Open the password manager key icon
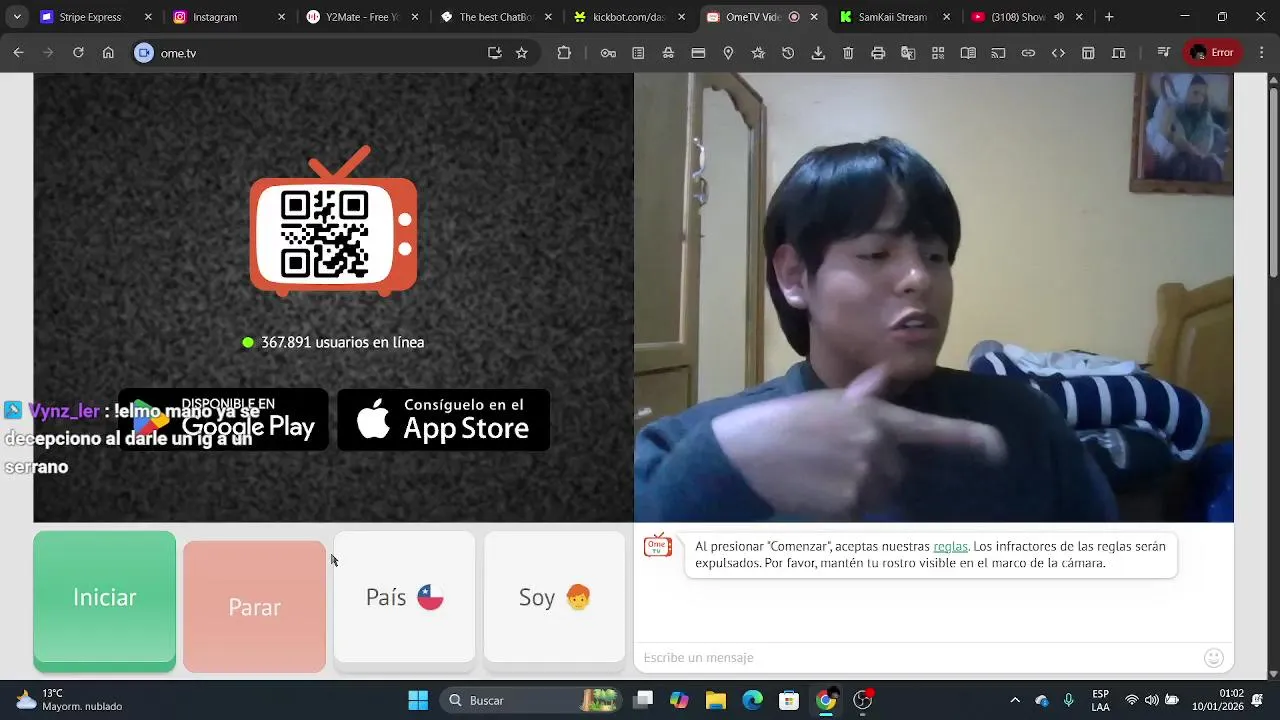This screenshot has height=720, width=1280. coord(608,53)
